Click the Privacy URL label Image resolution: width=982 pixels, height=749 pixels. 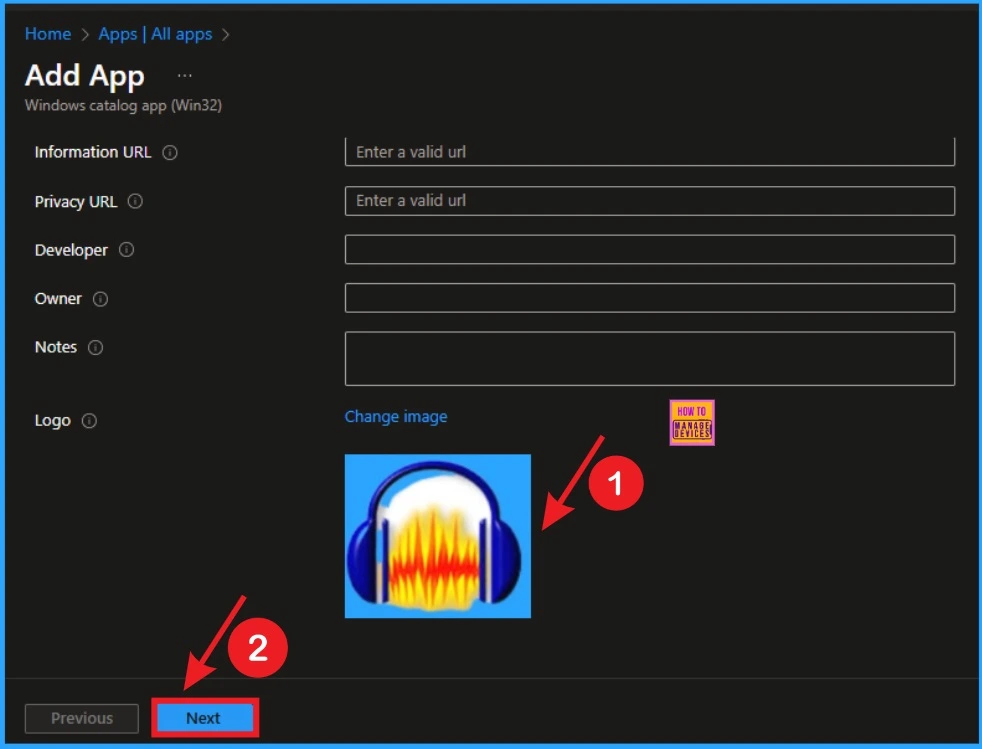point(76,202)
